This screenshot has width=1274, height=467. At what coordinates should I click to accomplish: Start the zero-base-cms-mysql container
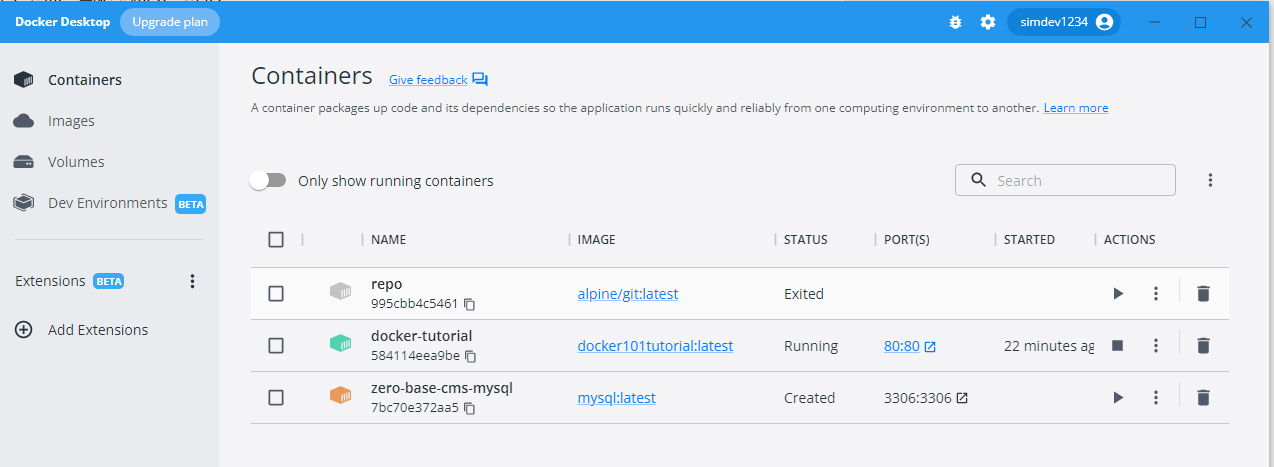[x=1118, y=398]
